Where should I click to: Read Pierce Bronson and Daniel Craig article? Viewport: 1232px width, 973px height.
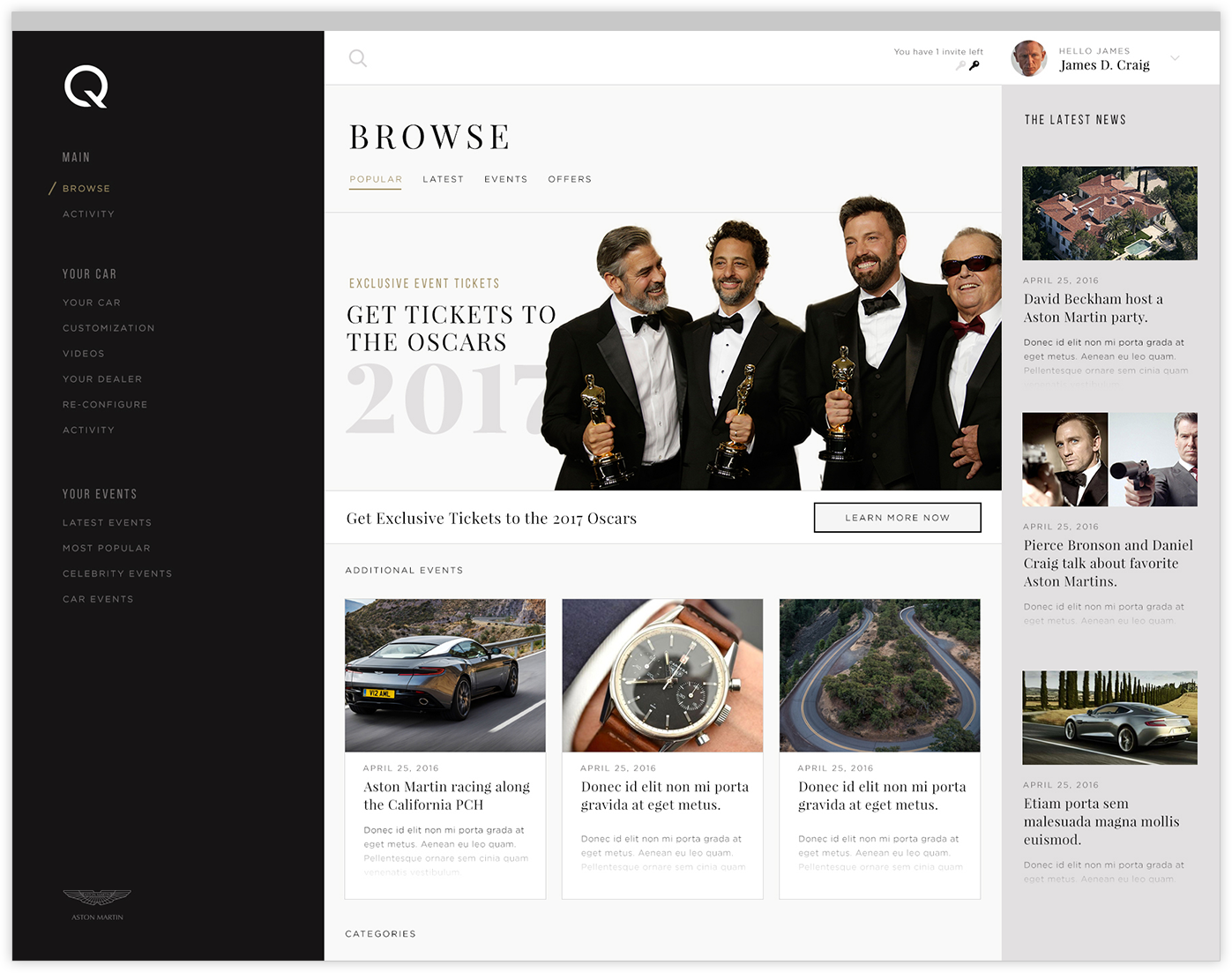point(1108,563)
